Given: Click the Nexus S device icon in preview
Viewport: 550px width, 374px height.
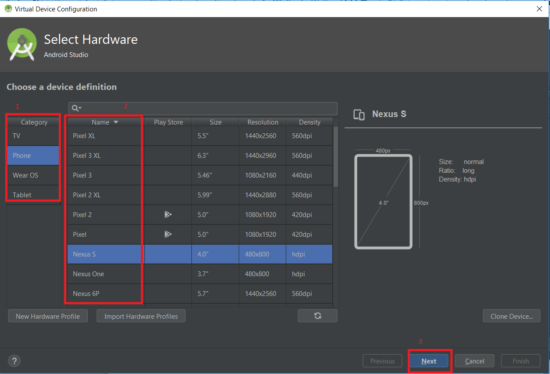Looking at the screenshot, I should (359, 114).
